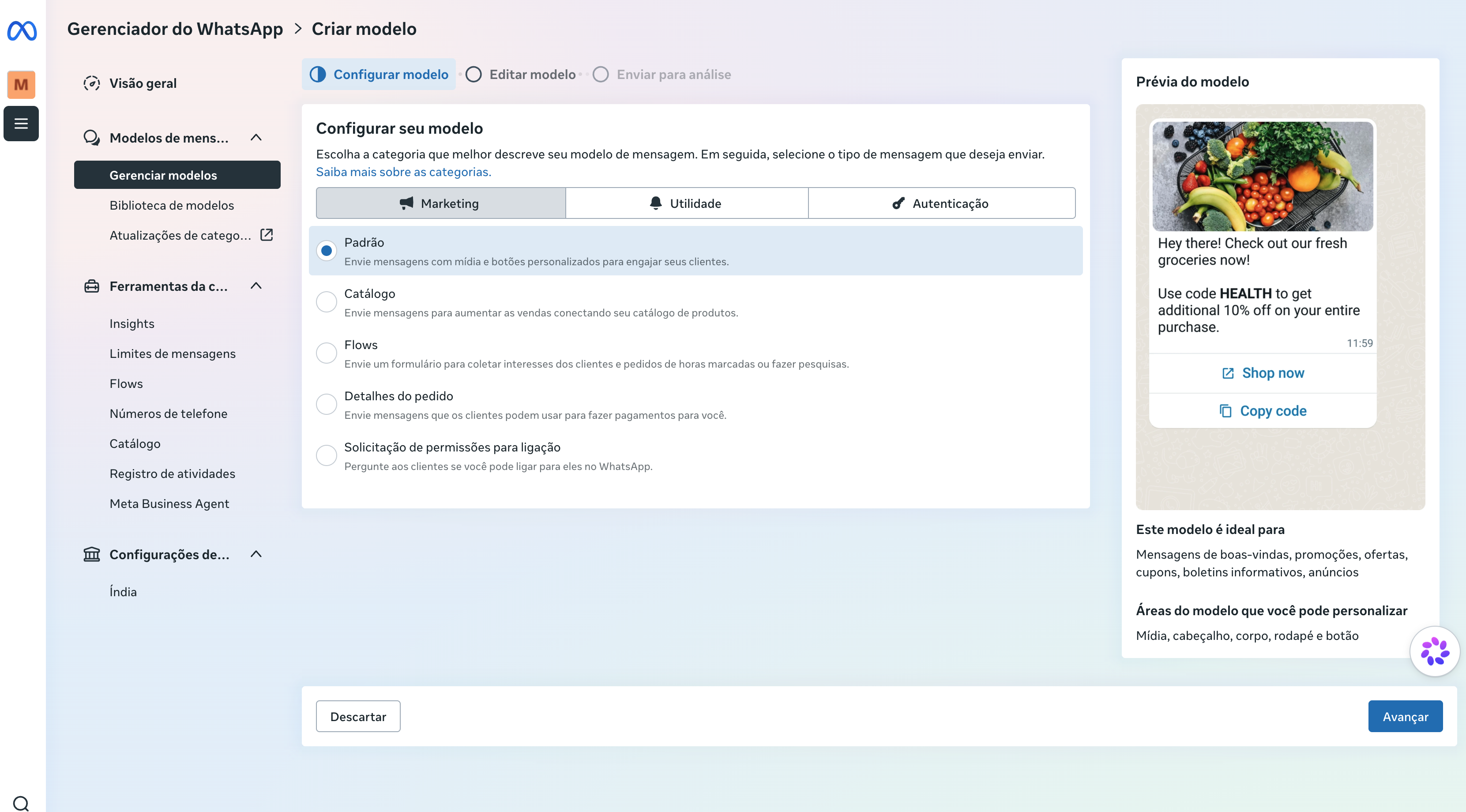This screenshot has width=1466, height=812.
Task: Collapse the Modelos de mensagens section chevron
Action: [x=256, y=138]
